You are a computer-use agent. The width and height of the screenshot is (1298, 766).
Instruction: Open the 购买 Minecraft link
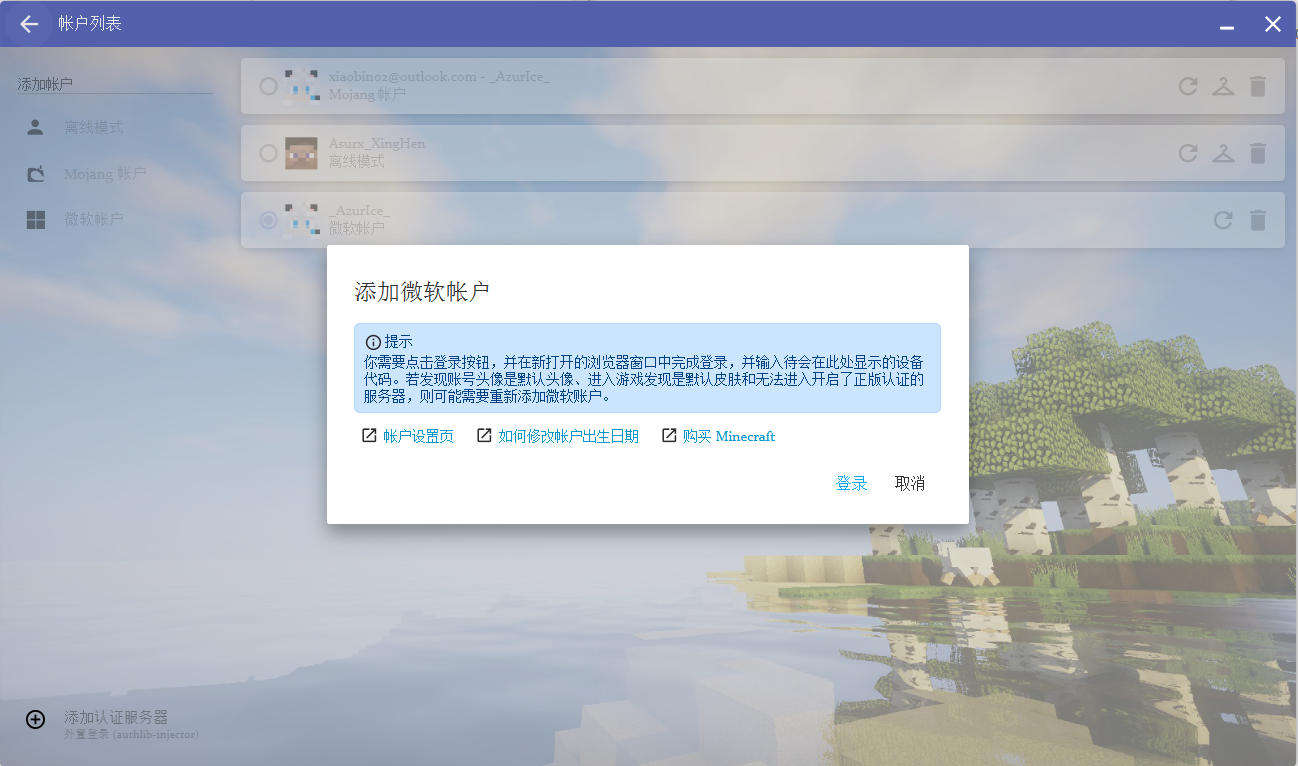(728, 436)
